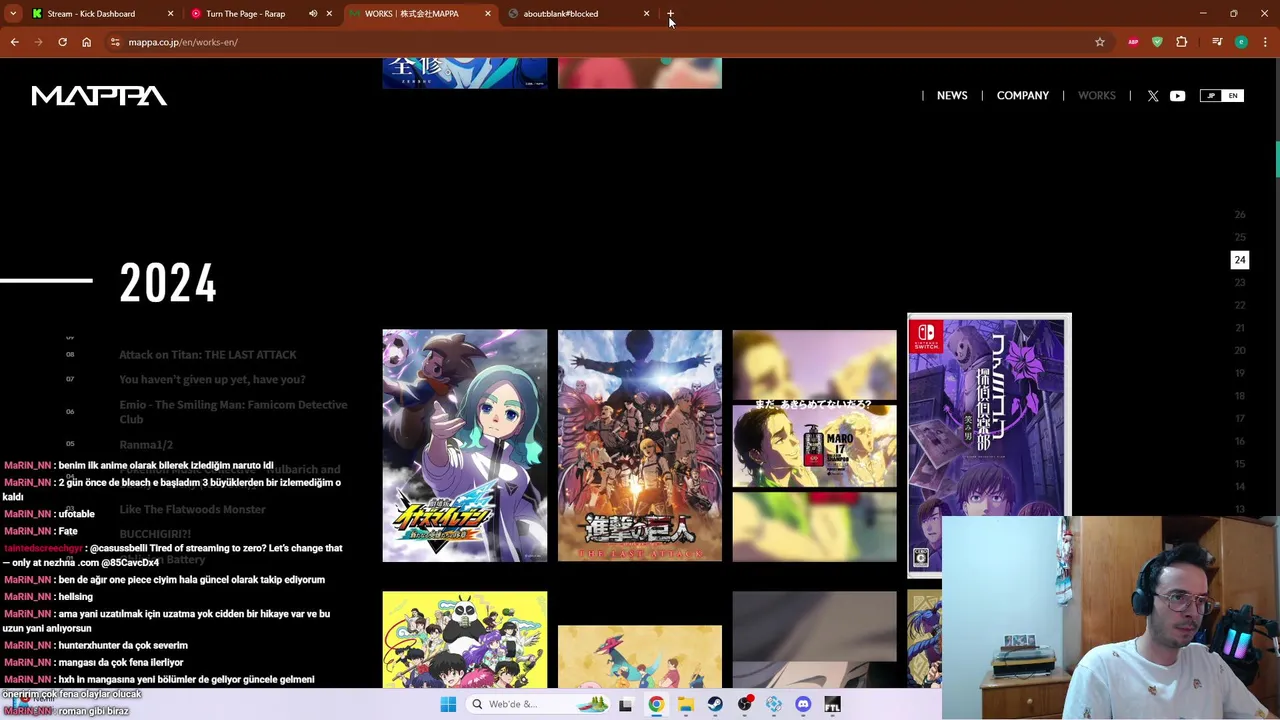Jump to year 23 in the timeline
The height and width of the screenshot is (720, 1280).
point(1240,283)
